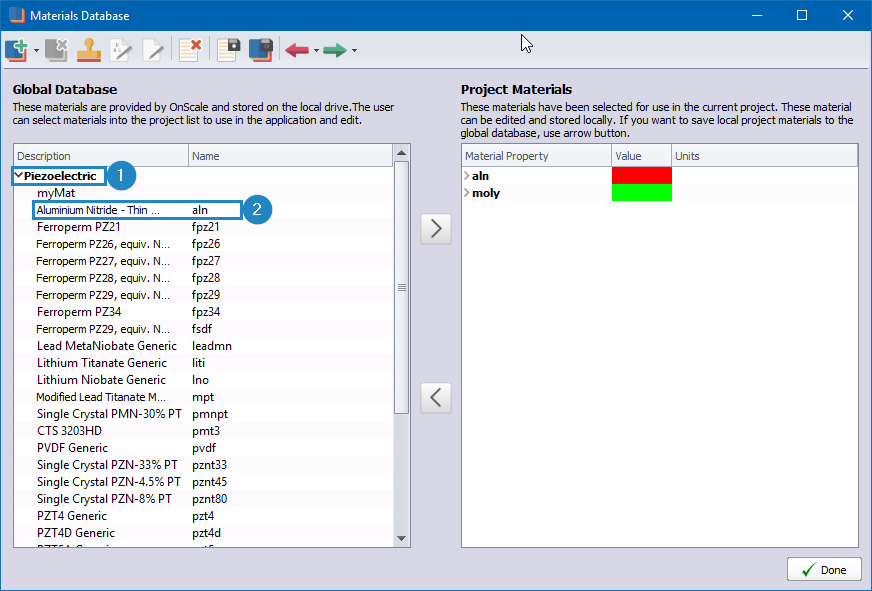Viewport: 872px width, 591px height.
Task: Click the add new material icon
Action: 16,50
